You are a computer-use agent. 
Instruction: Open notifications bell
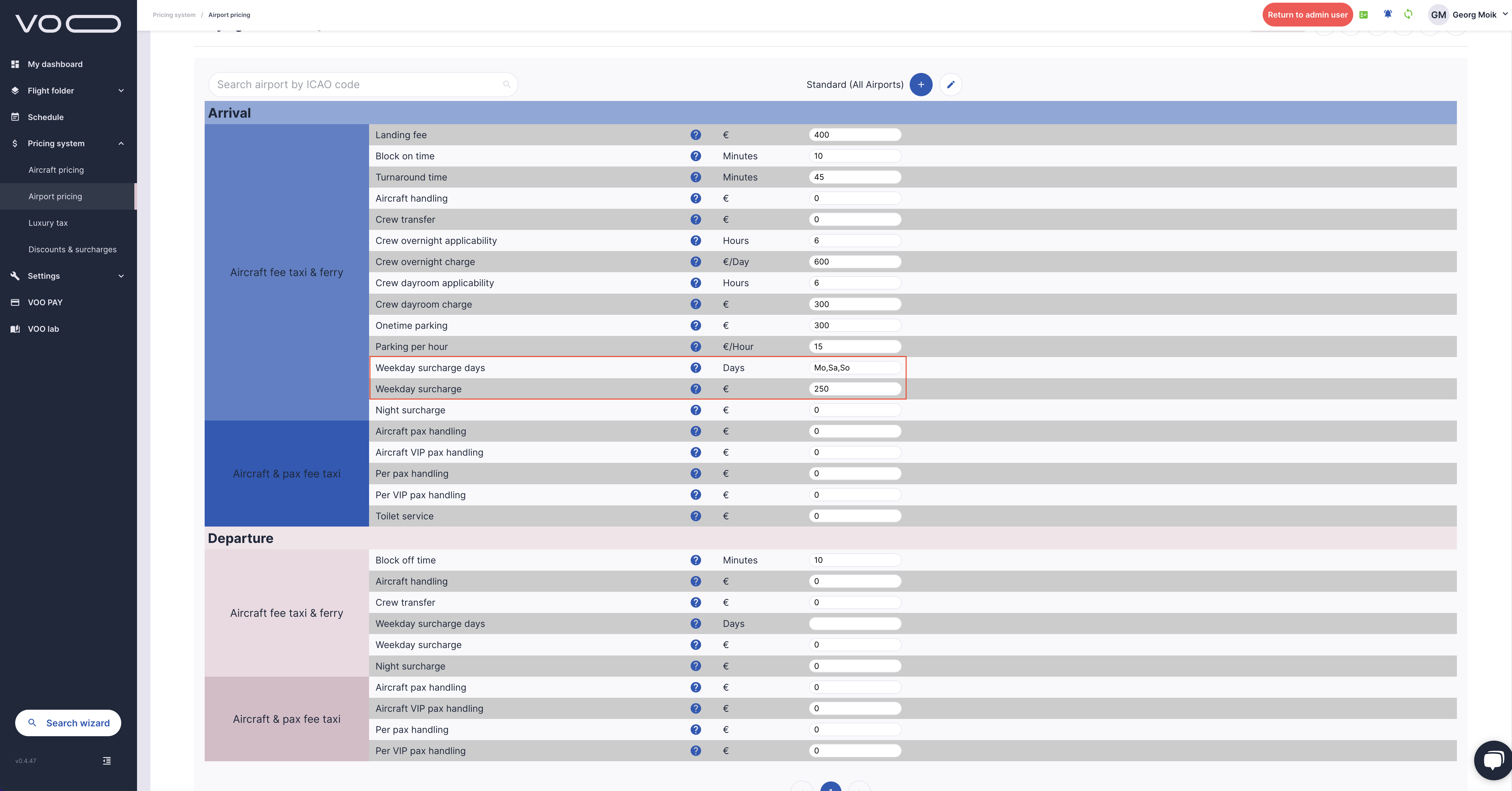tap(1387, 14)
